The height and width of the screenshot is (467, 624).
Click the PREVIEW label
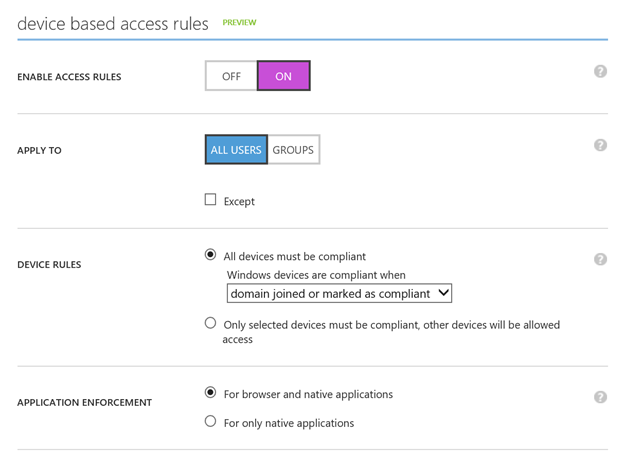coord(240,23)
